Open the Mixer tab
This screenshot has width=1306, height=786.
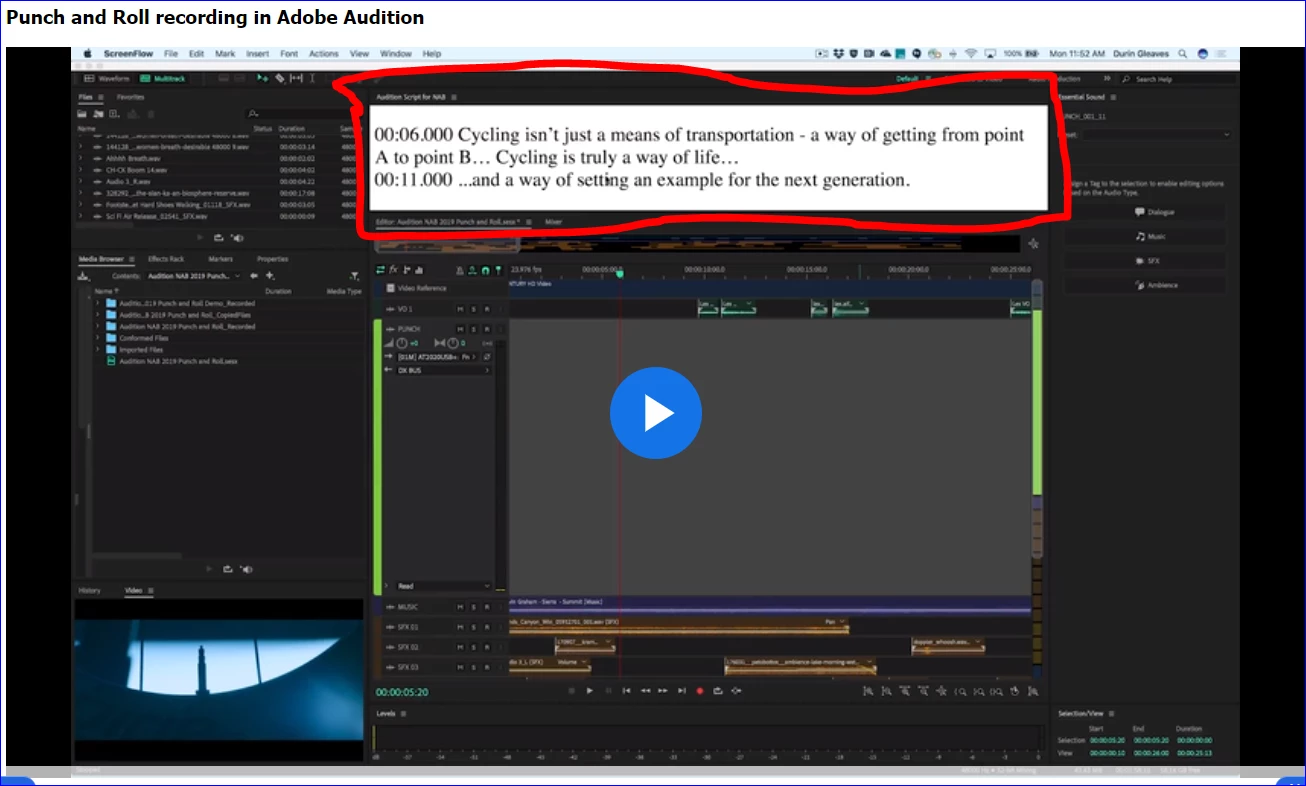[x=553, y=221]
